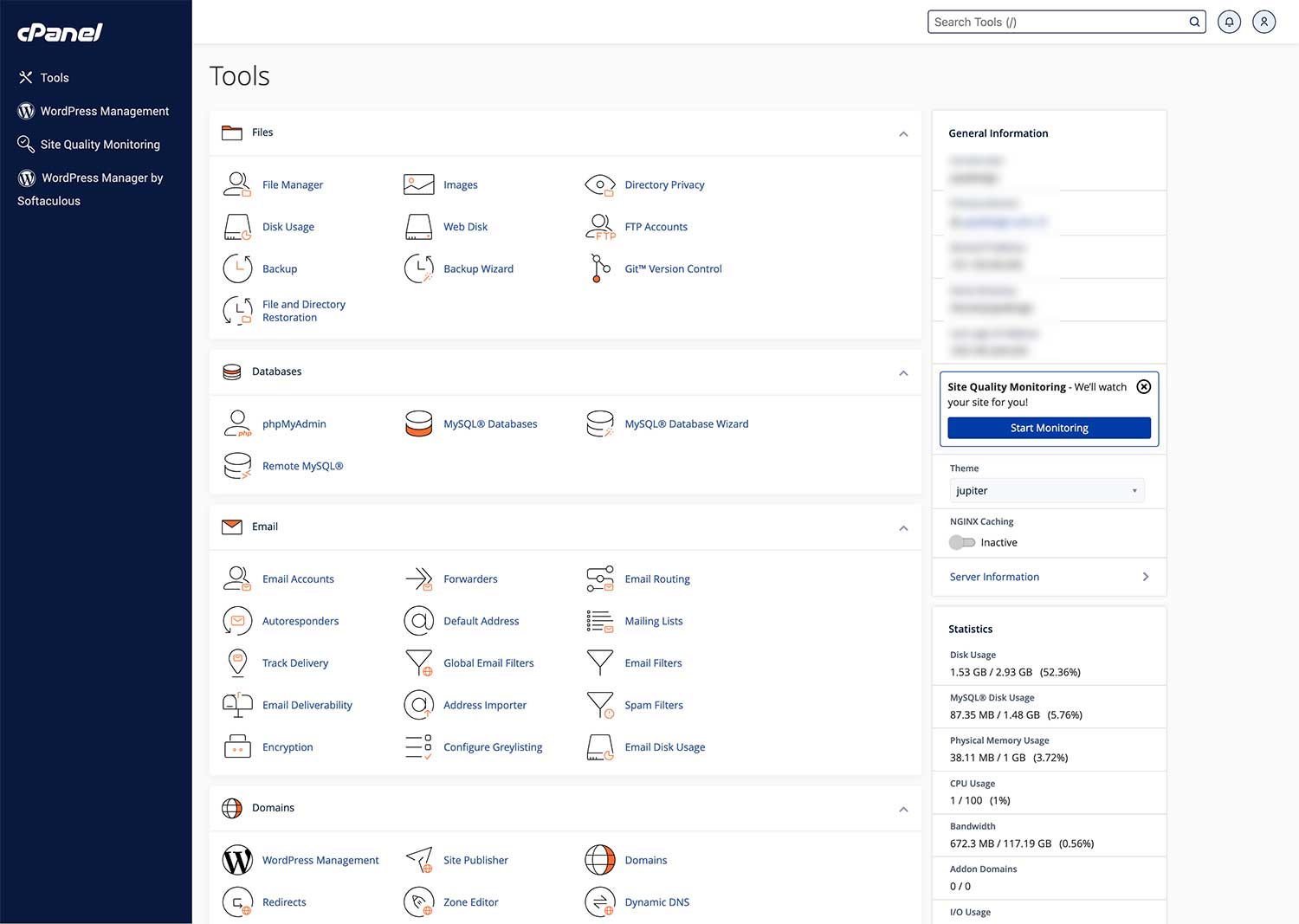Open the Address Importer link

pos(485,705)
